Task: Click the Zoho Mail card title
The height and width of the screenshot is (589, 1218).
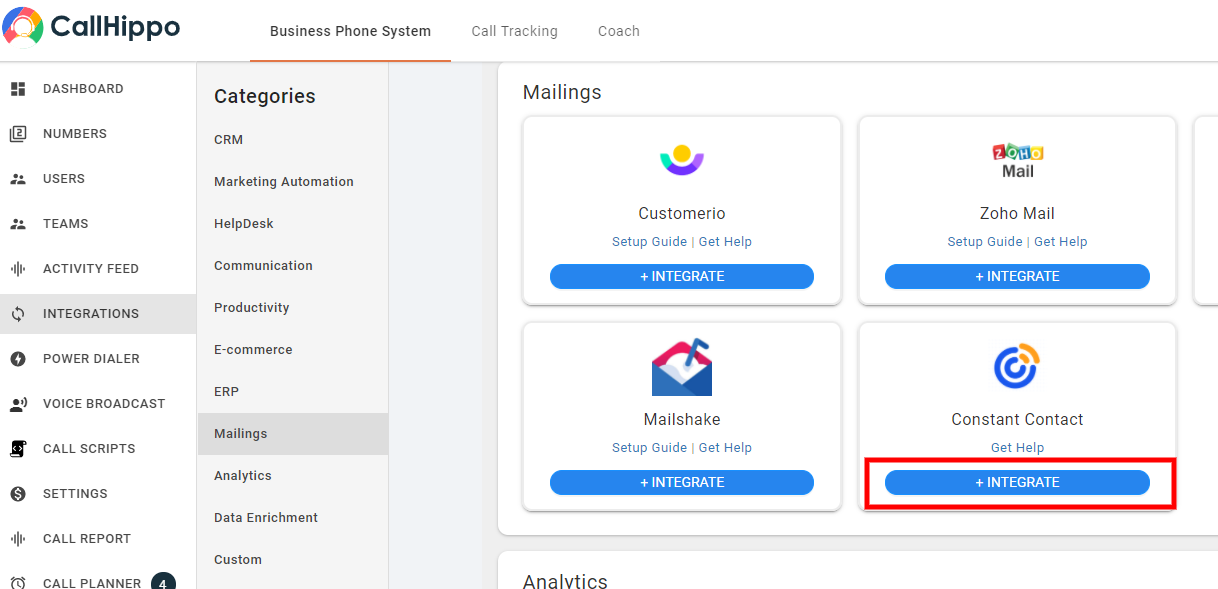Action: tap(1017, 213)
